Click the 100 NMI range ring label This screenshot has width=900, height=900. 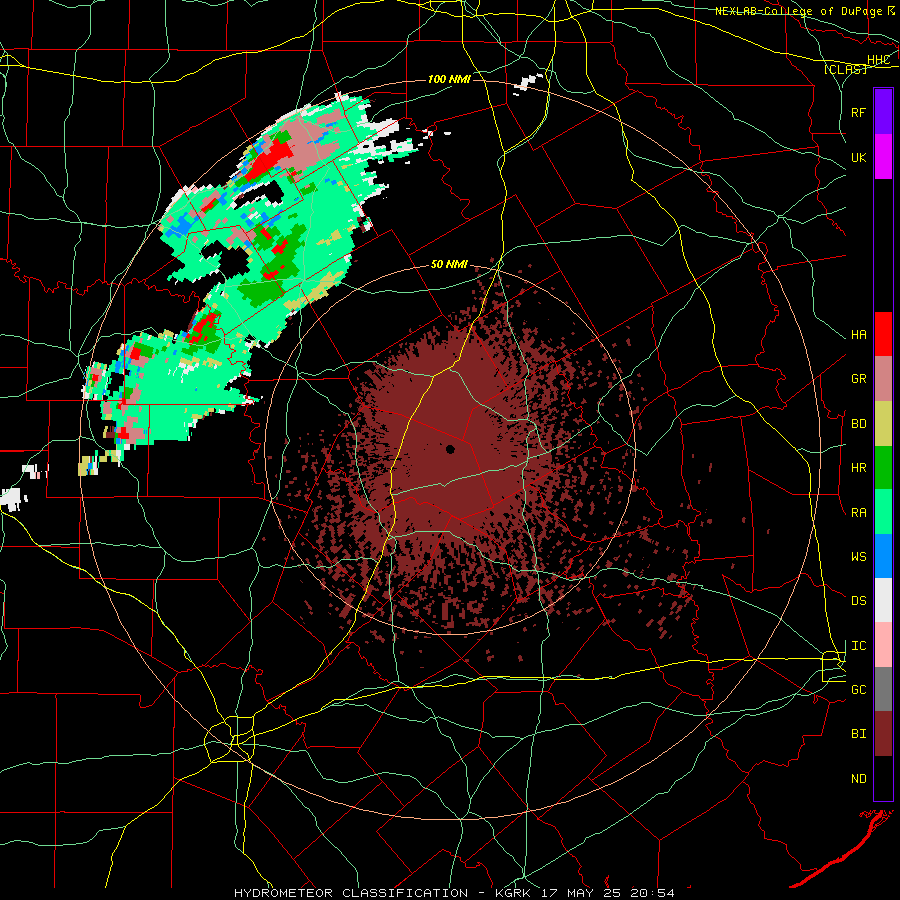pyautogui.click(x=449, y=79)
